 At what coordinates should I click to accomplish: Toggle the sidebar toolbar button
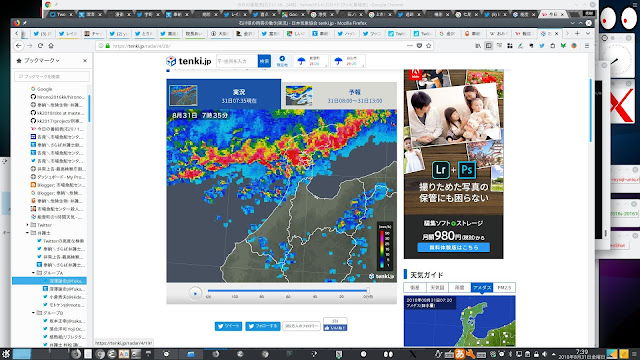tap(489, 46)
